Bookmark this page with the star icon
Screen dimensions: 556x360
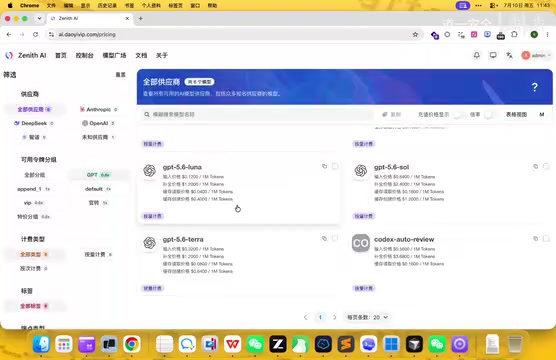415,34
